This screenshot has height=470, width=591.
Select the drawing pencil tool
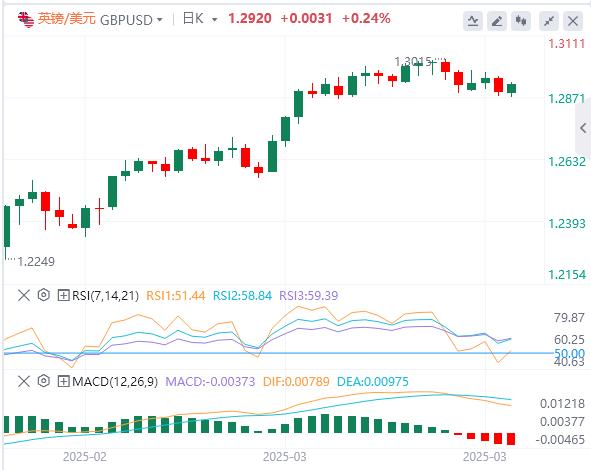point(497,21)
